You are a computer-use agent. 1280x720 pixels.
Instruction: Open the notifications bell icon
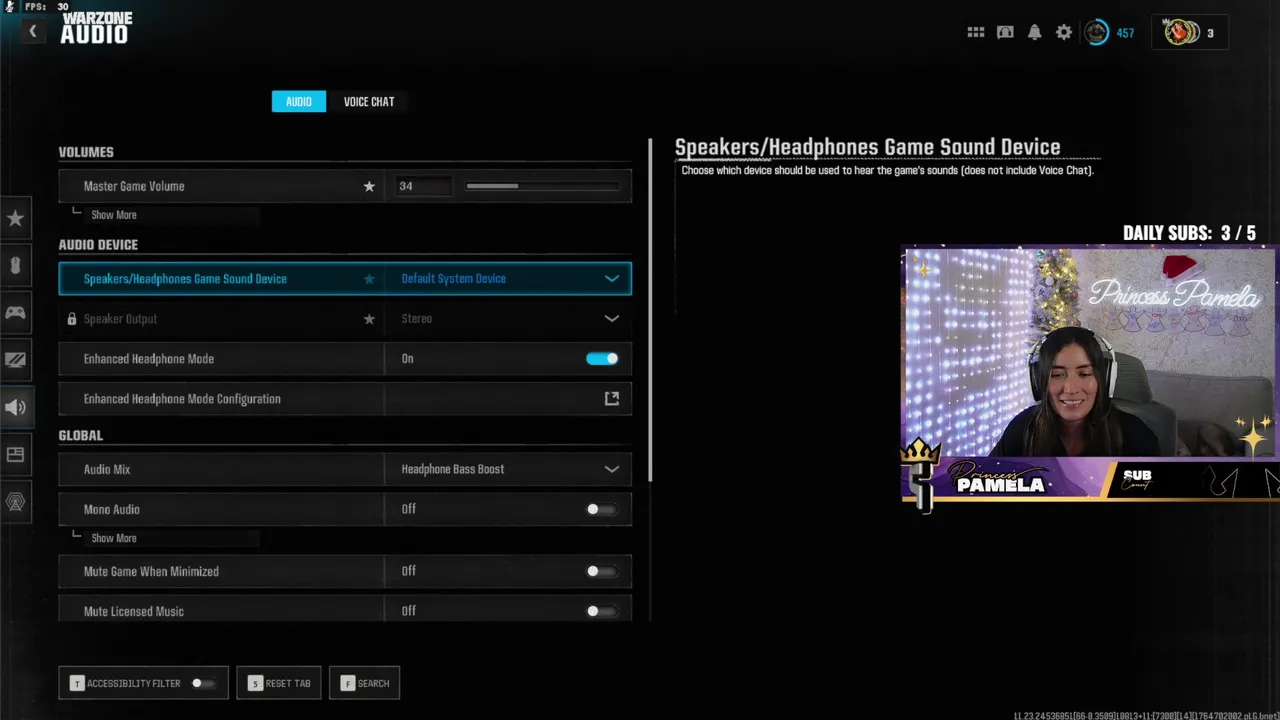pos(1035,33)
